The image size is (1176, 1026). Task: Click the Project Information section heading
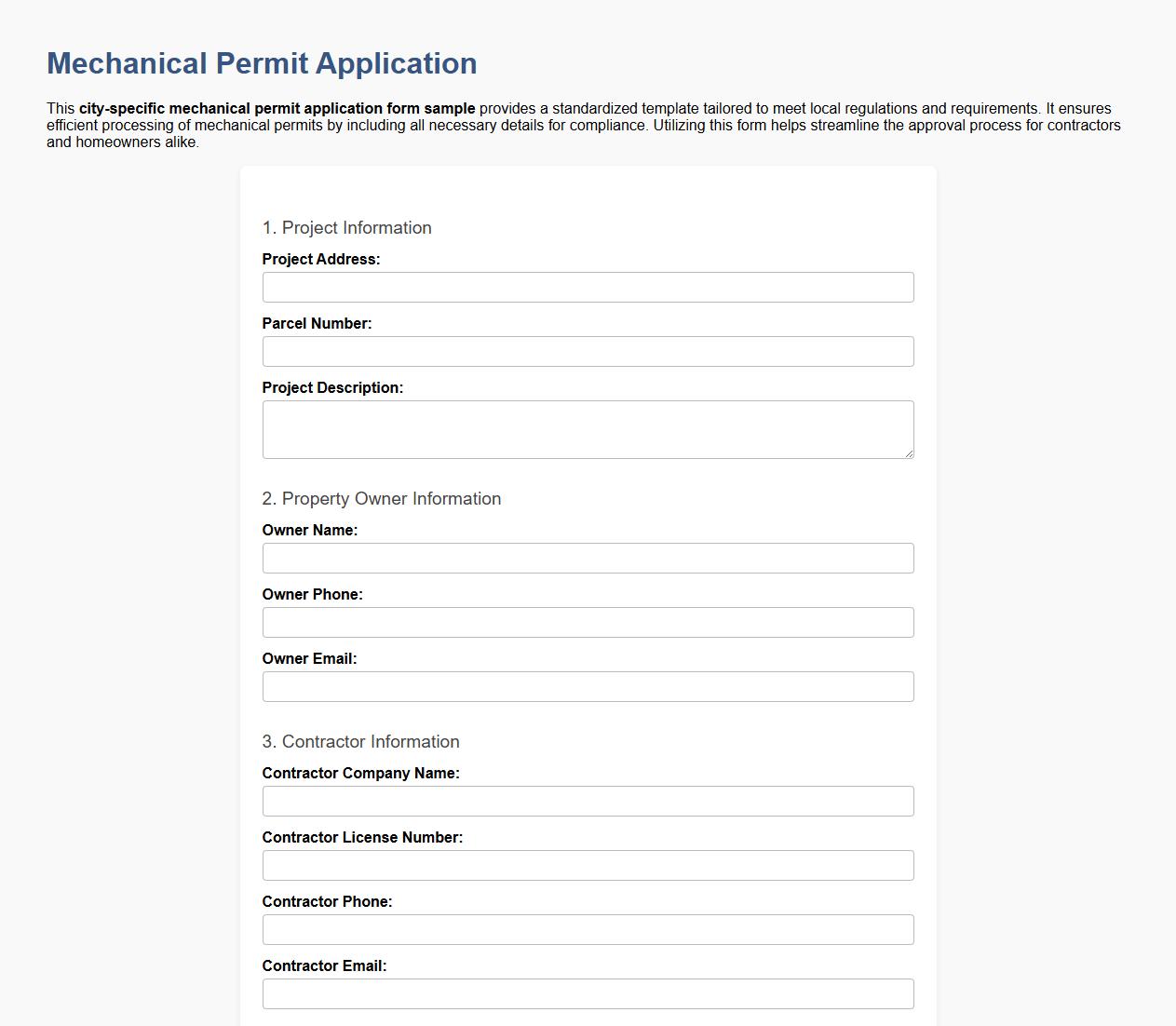(347, 227)
